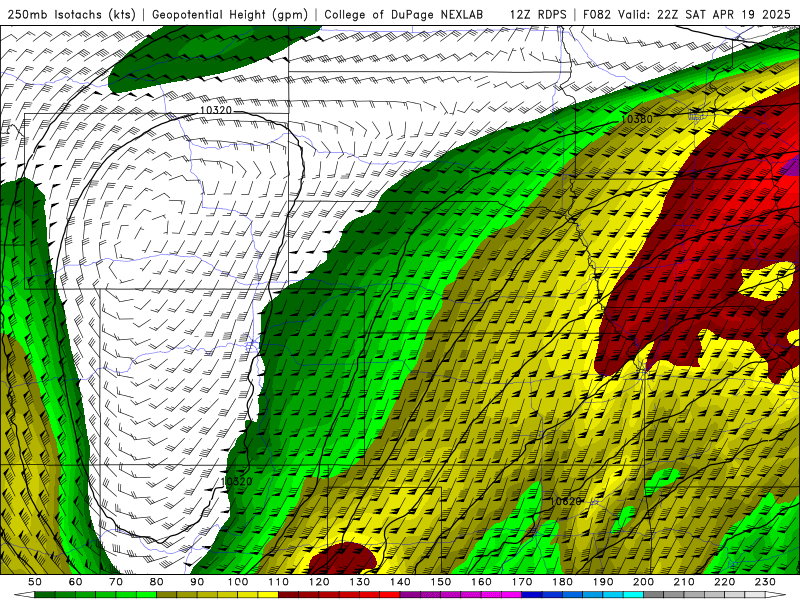Click the dark blue swatch just right of 170
Viewport: 800px width, 600px height.
tap(532, 595)
